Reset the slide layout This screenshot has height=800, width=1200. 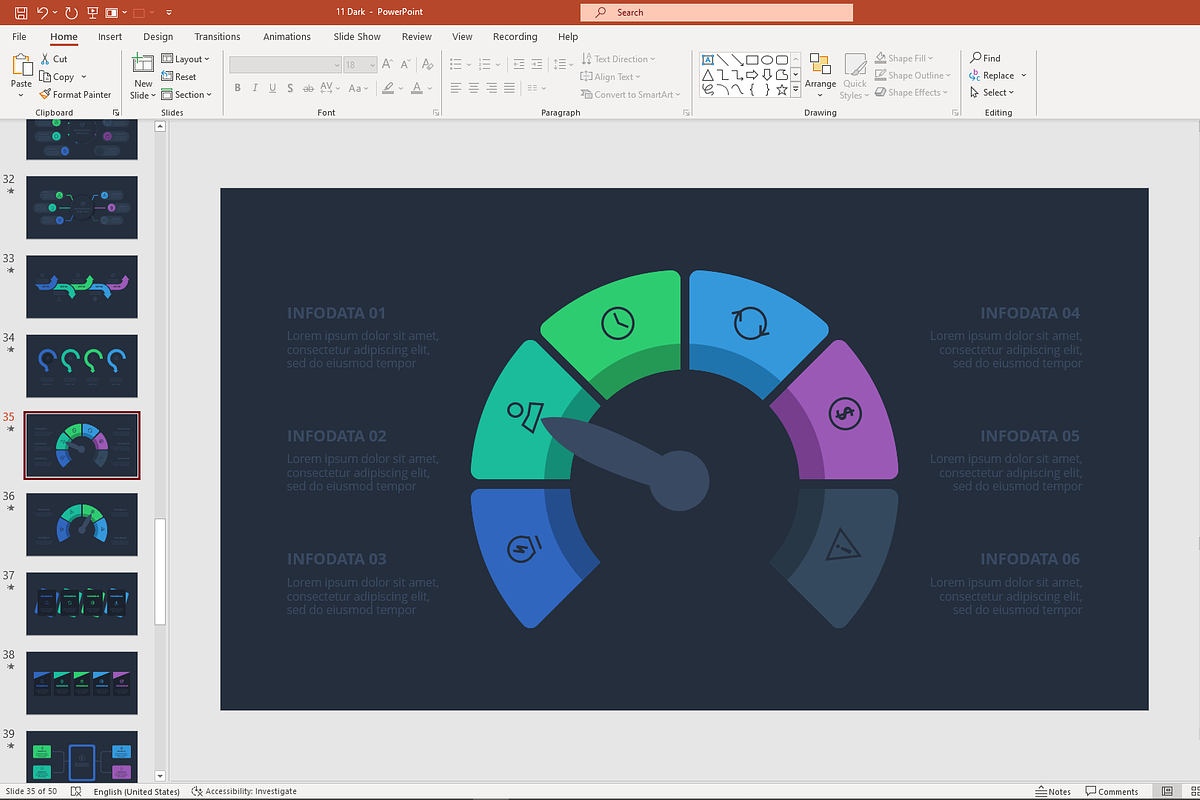pyautogui.click(x=179, y=77)
